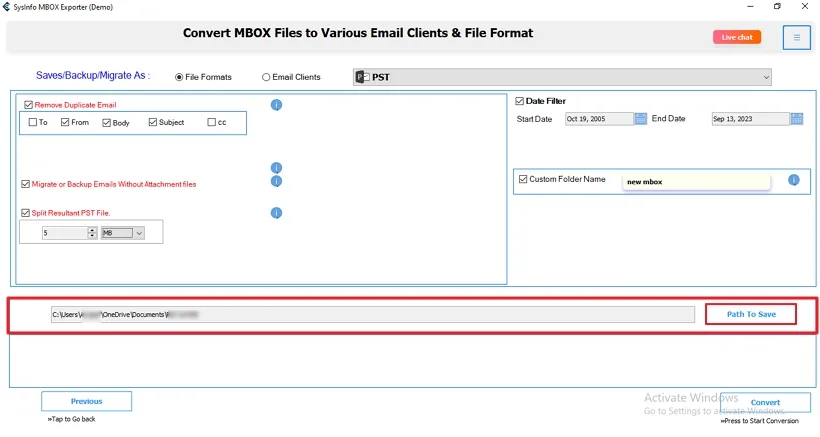Click the Convert button
820x437 pixels.
(x=765, y=402)
